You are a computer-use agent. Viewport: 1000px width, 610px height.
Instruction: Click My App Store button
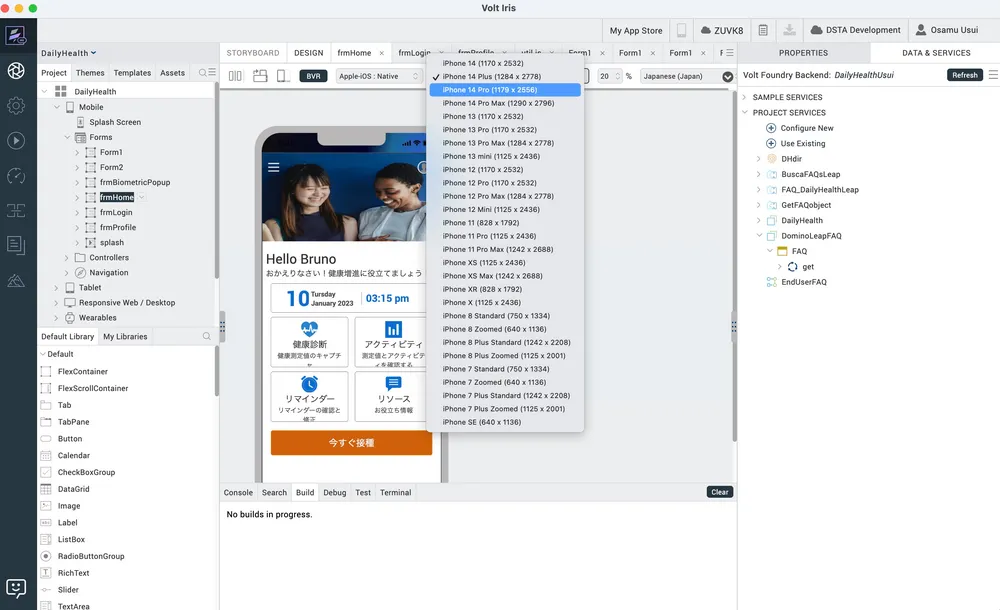point(635,30)
